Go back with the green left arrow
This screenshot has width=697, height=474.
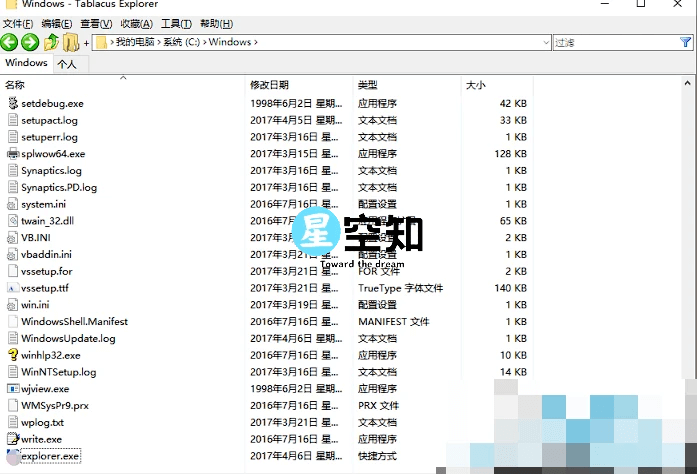point(9,42)
